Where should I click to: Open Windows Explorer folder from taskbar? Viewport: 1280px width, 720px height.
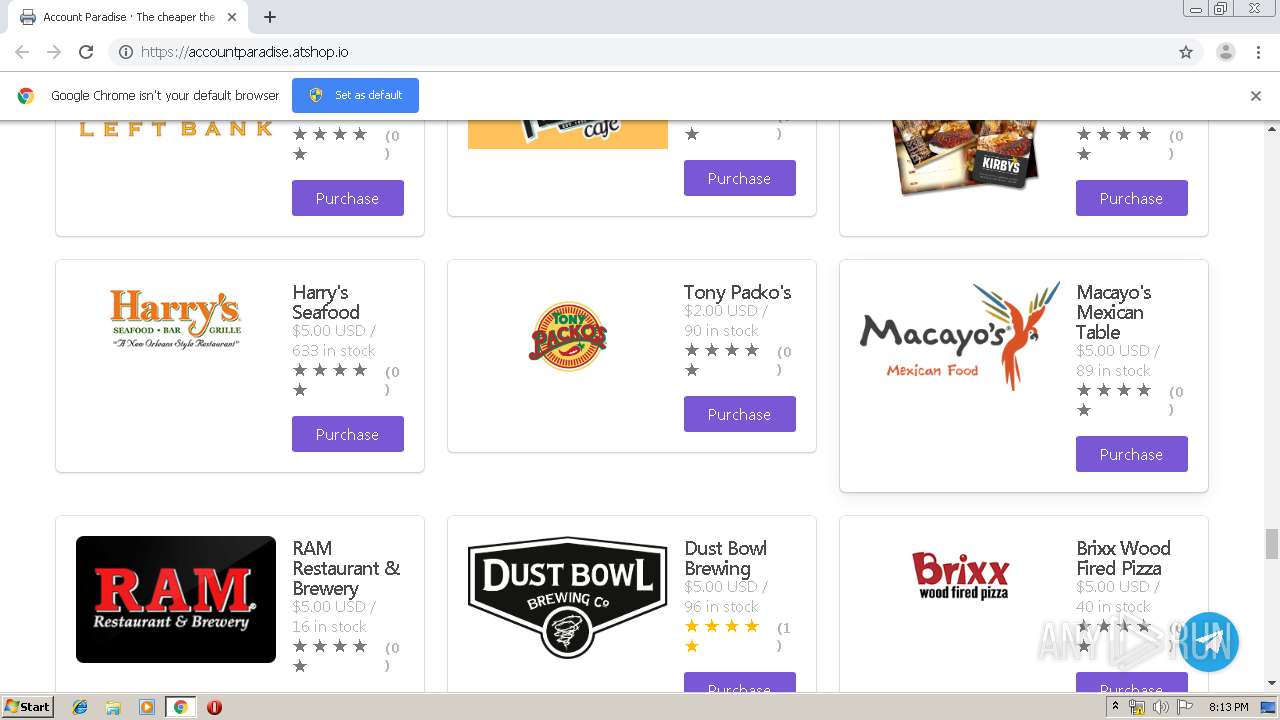pyautogui.click(x=113, y=707)
